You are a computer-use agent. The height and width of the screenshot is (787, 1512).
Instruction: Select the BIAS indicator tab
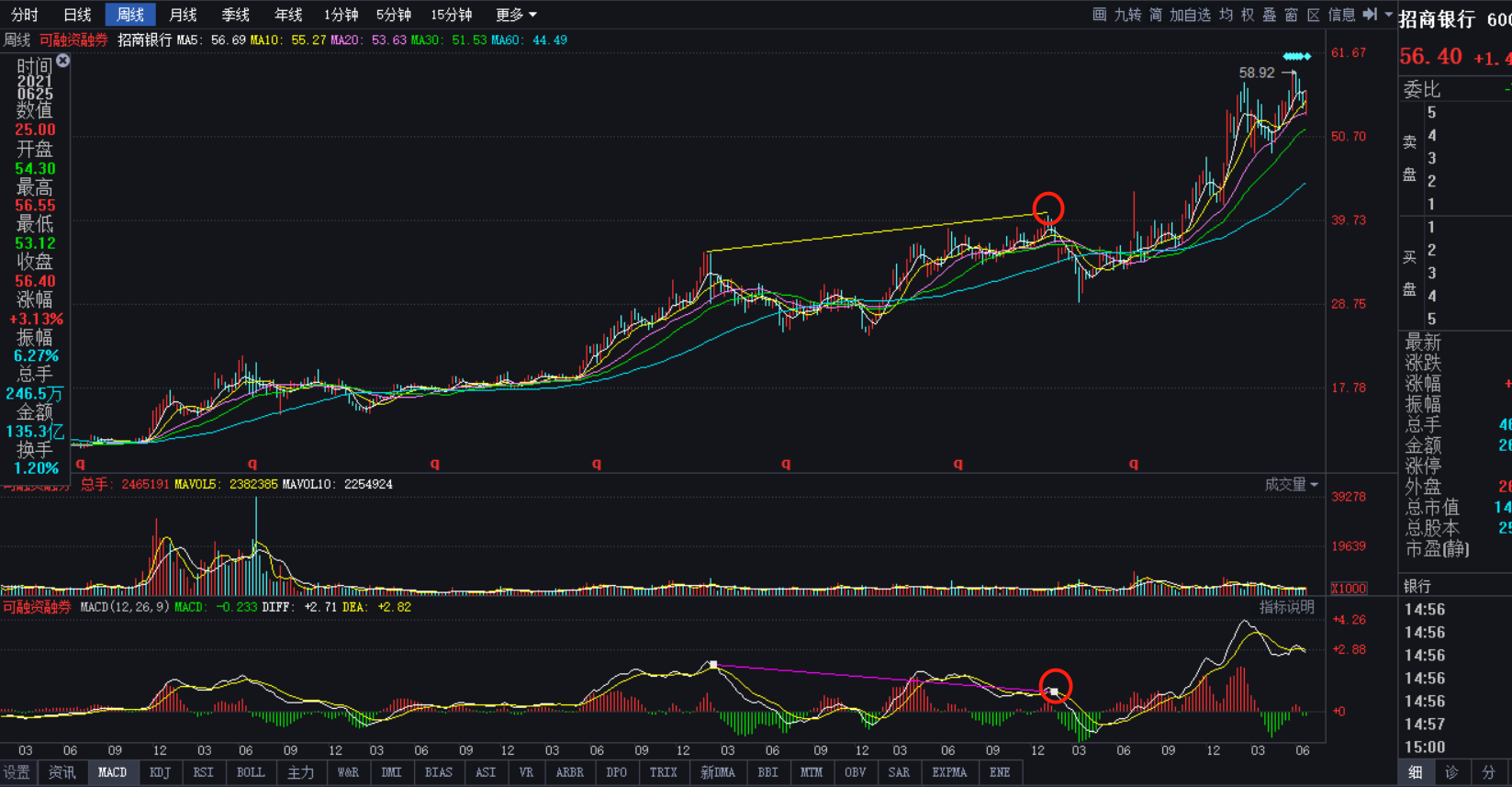click(439, 772)
